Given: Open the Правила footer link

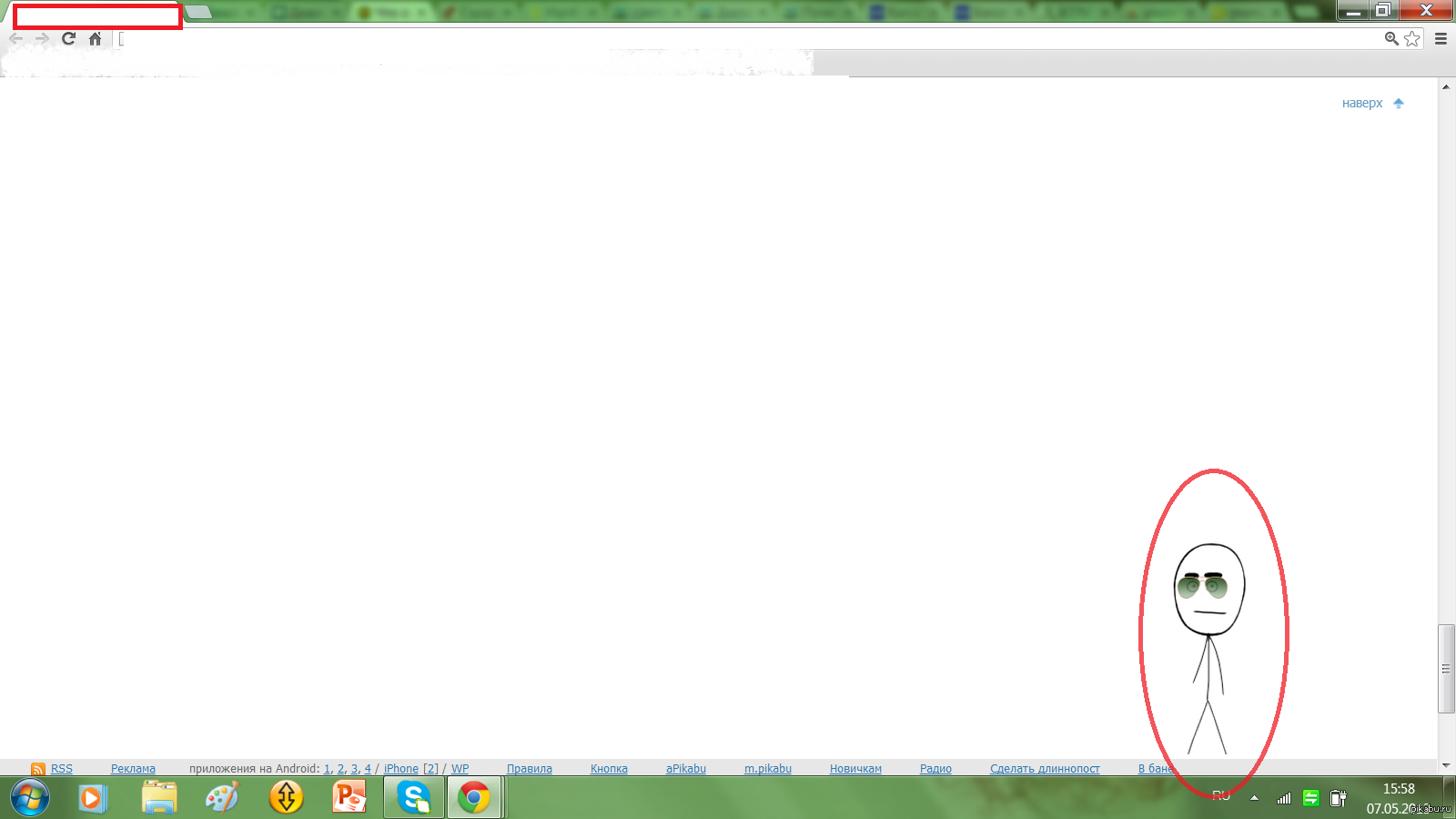Looking at the screenshot, I should click(x=530, y=769).
